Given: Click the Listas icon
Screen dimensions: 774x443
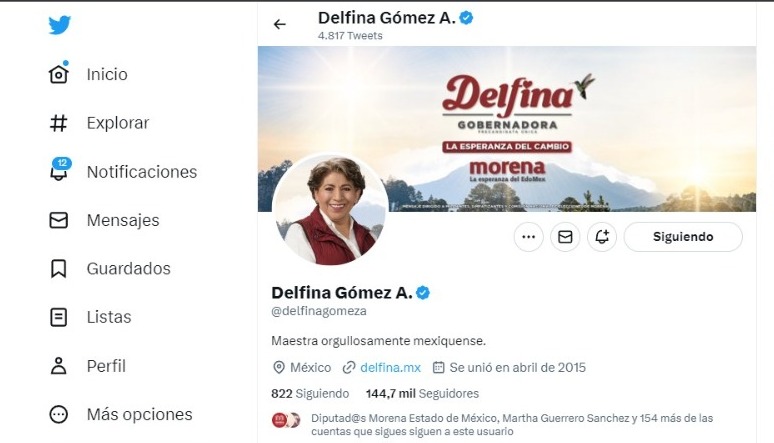Looking at the screenshot, I should click(x=59, y=317).
